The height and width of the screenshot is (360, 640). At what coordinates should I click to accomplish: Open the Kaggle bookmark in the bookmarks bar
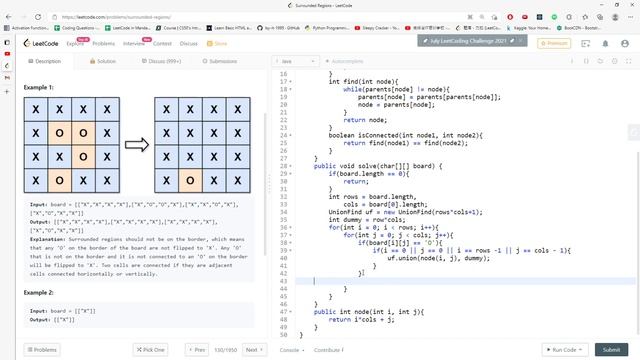point(529,28)
